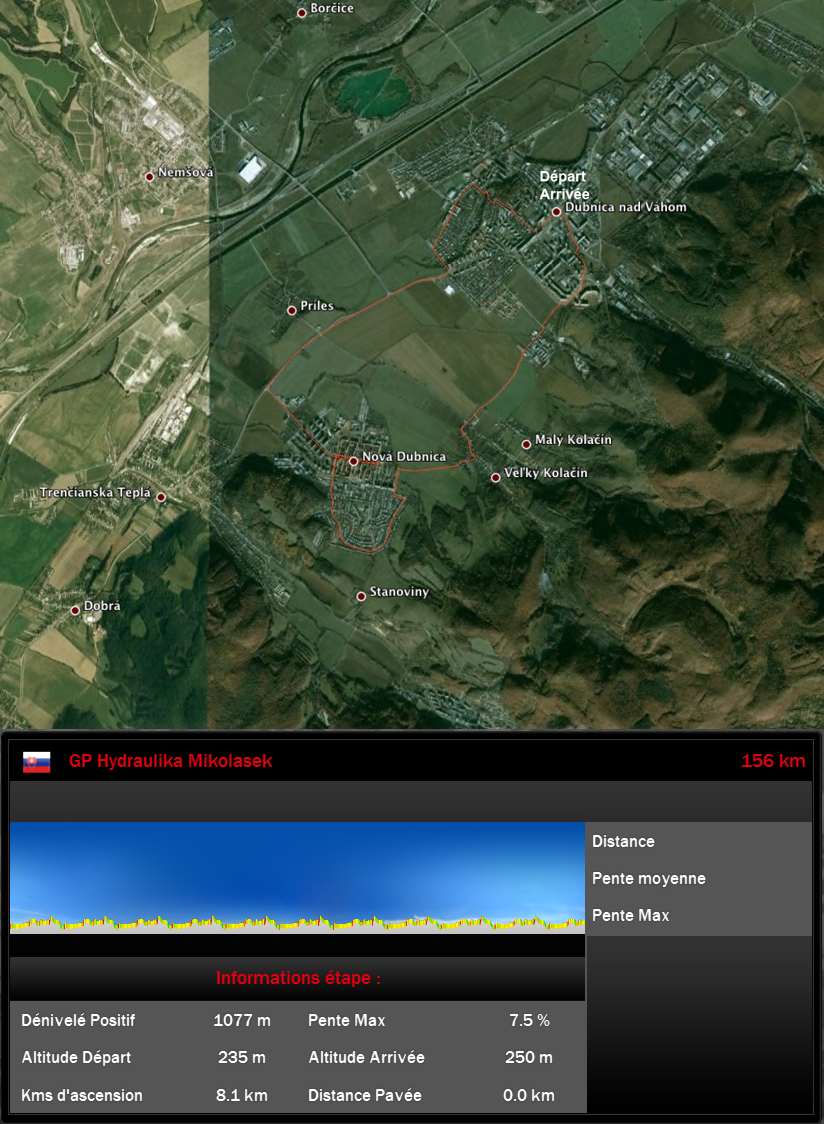Click the Príles map marker
This screenshot has height=1124, width=824.
tap(292, 310)
